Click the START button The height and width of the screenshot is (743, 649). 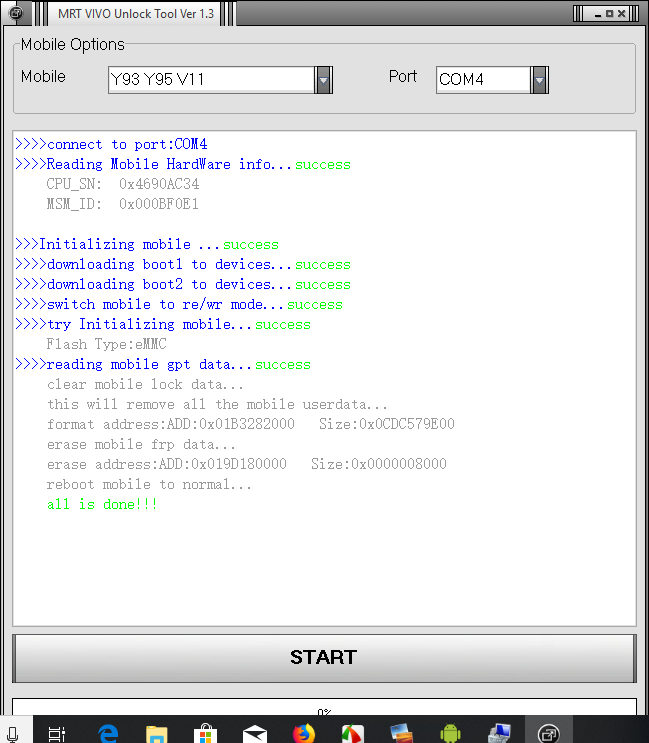click(324, 658)
